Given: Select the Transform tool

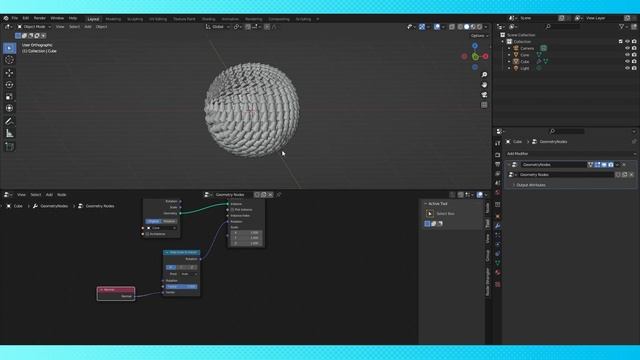Looking at the screenshot, I should pyautogui.click(x=9, y=108).
